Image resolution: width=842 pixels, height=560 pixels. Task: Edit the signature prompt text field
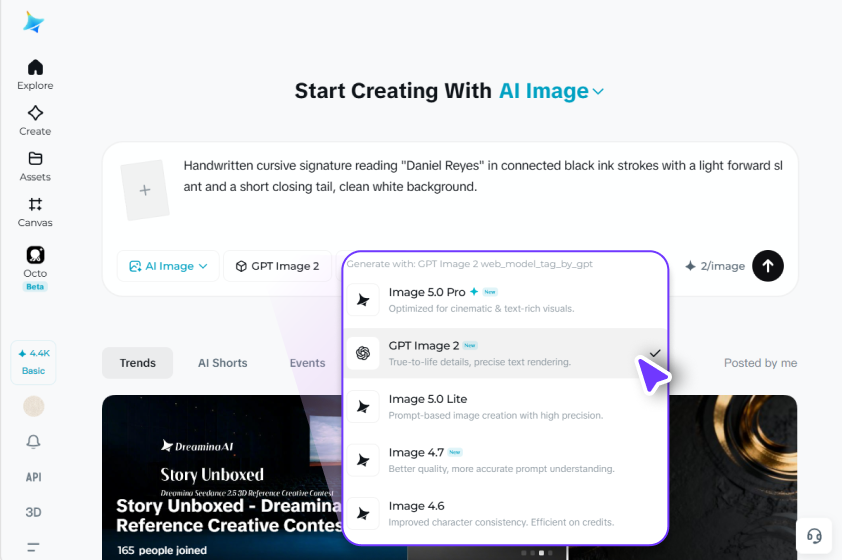coord(483,176)
